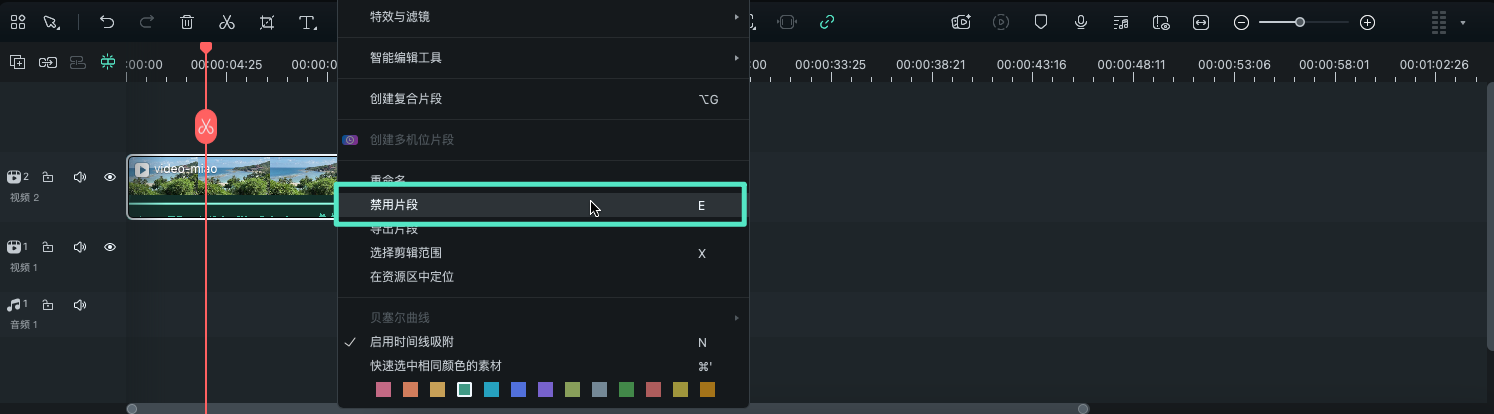Click the 贝塞尔曲线 submenu entry
The image size is (1494, 414).
pos(543,318)
